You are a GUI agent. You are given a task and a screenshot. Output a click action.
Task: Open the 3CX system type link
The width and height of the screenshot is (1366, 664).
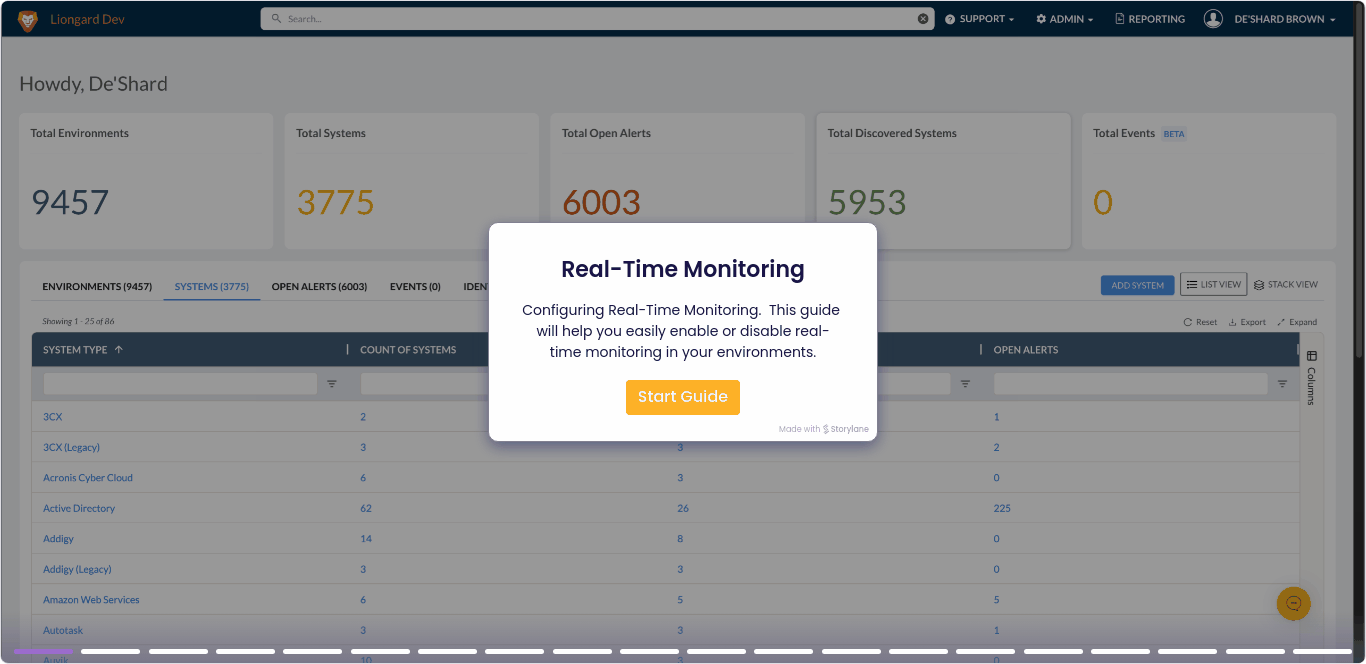(x=52, y=417)
